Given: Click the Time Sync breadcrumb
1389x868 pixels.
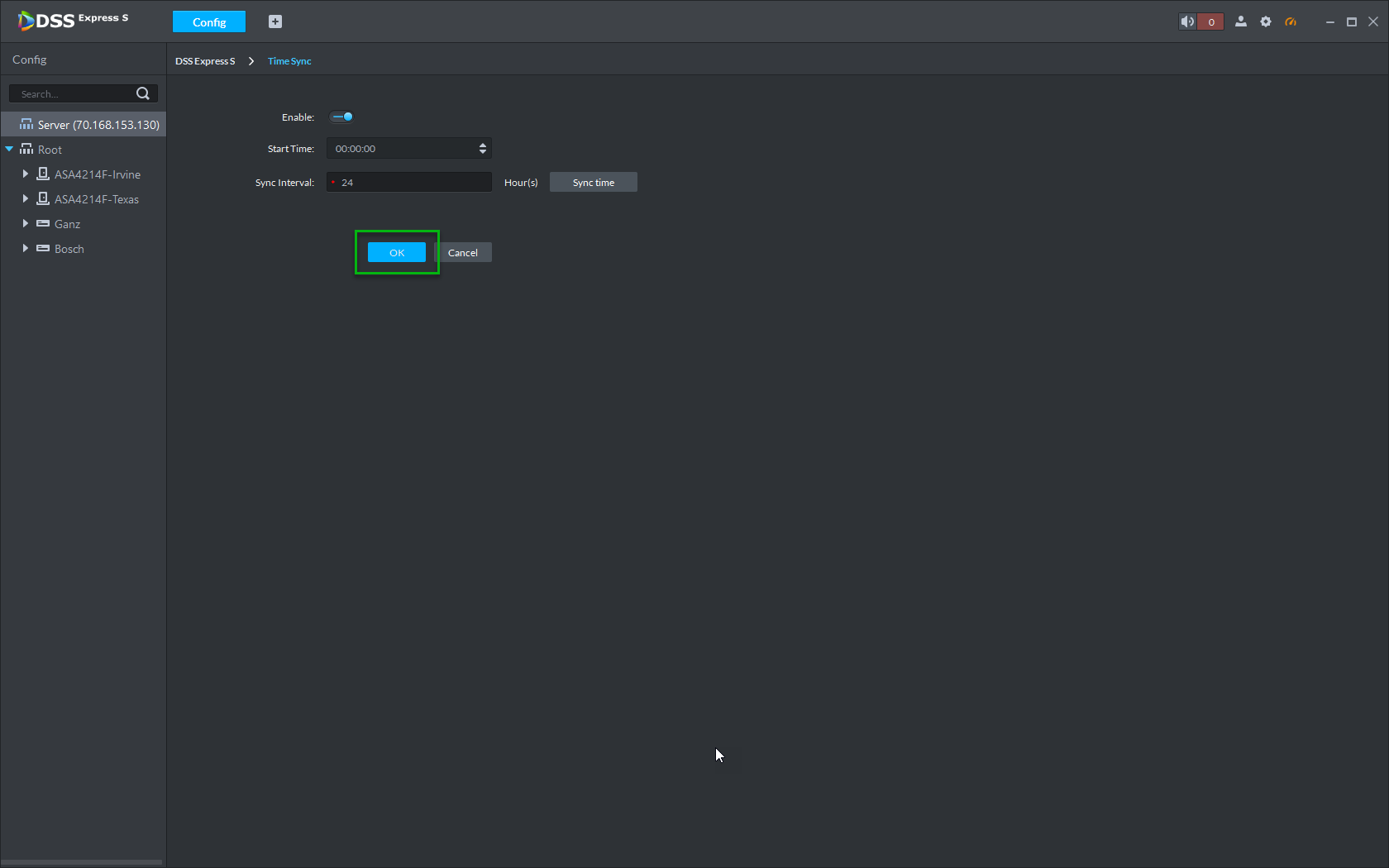Looking at the screenshot, I should (289, 61).
